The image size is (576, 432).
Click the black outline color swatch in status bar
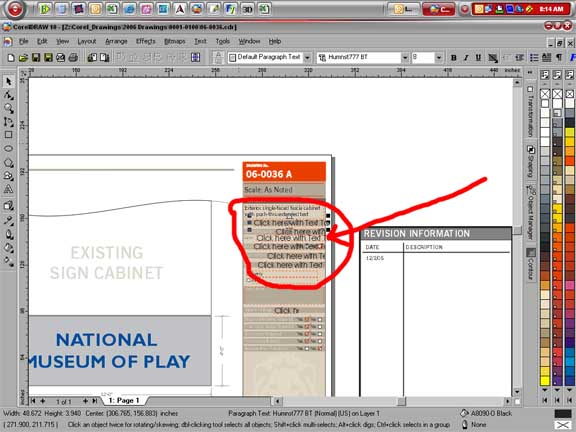point(562,414)
